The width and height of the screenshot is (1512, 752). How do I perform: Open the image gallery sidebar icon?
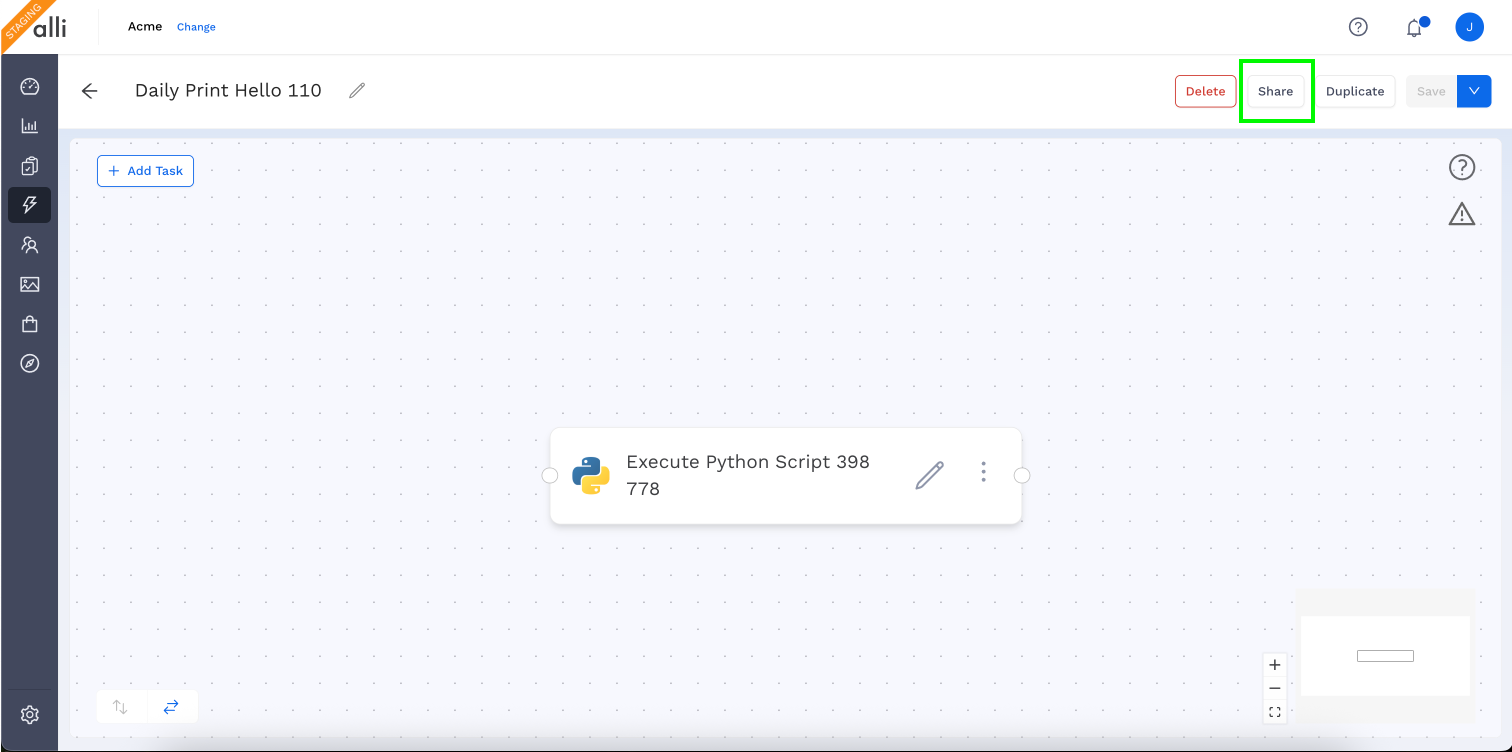tap(29, 285)
